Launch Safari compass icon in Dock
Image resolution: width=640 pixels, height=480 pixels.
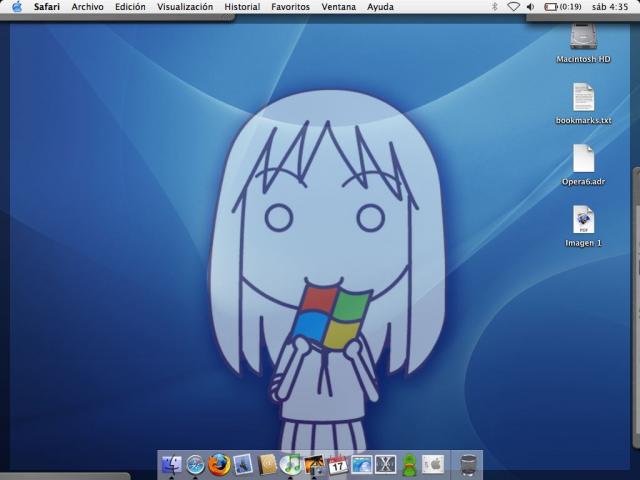click(195, 465)
